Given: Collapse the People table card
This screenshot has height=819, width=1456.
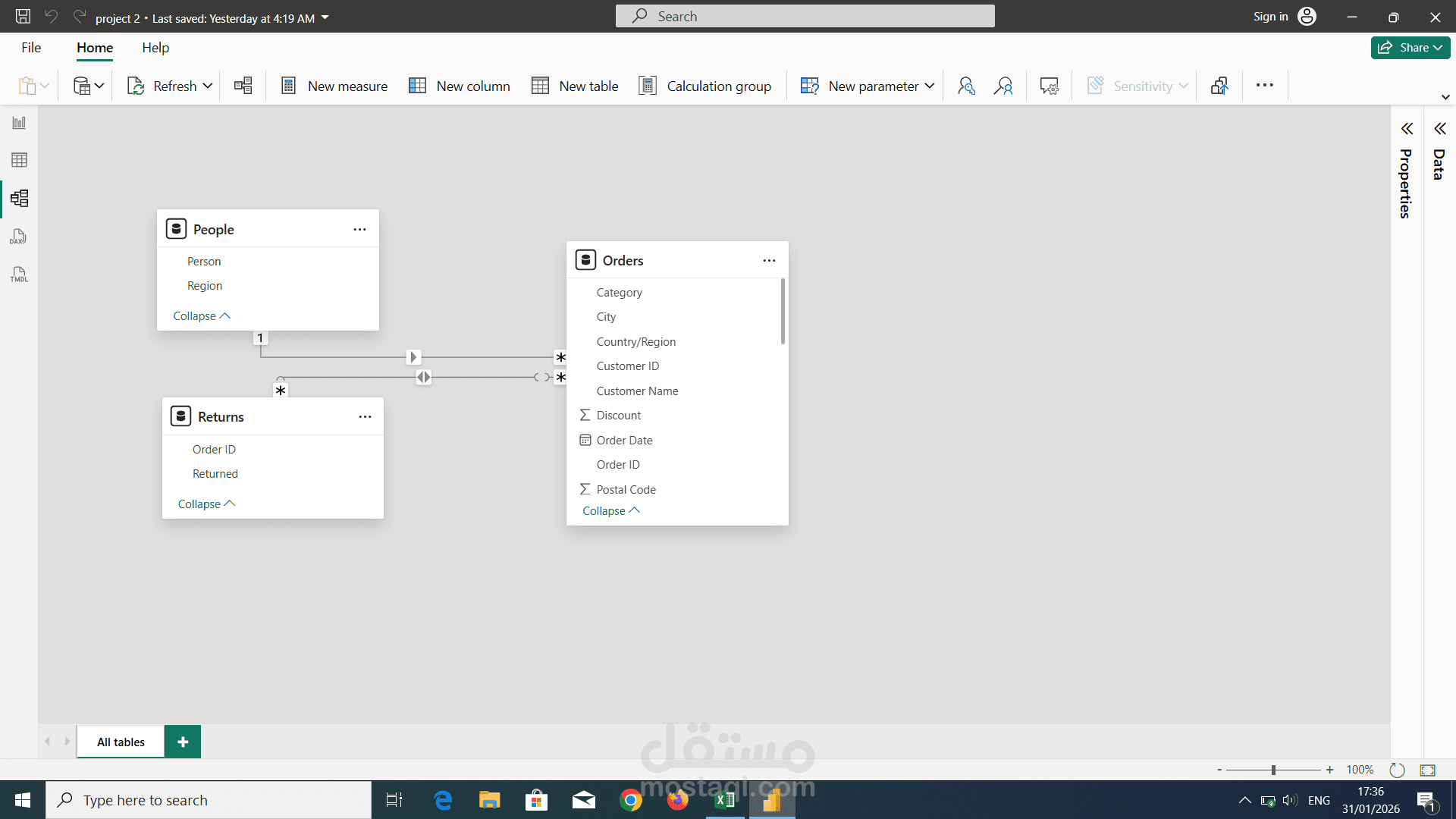Looking at the screenshot, I should (201, 316).
